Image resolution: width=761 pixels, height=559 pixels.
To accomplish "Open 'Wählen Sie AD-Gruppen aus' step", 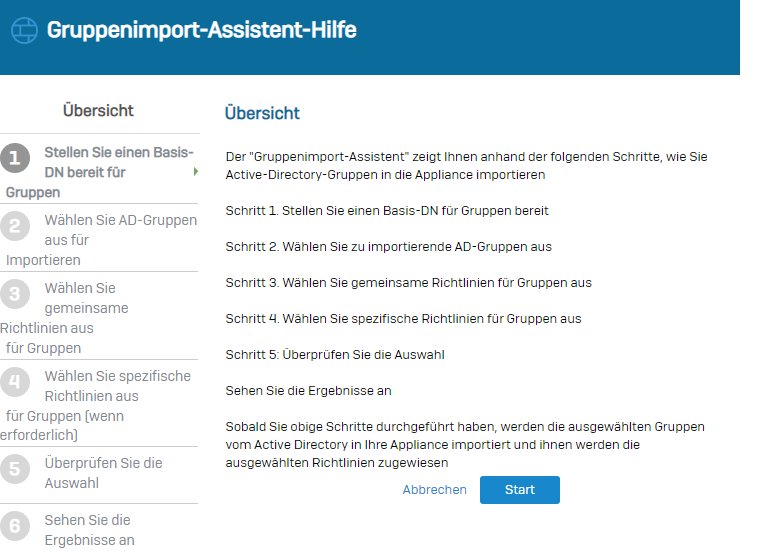I will point(99,240).
